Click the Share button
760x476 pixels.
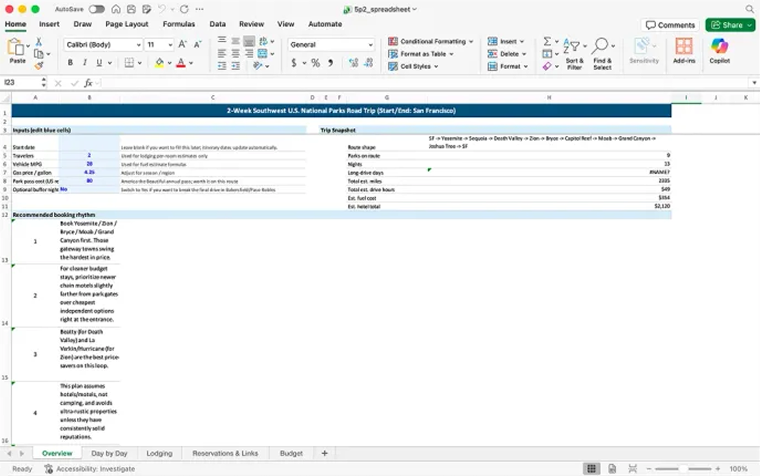[728, 24]
